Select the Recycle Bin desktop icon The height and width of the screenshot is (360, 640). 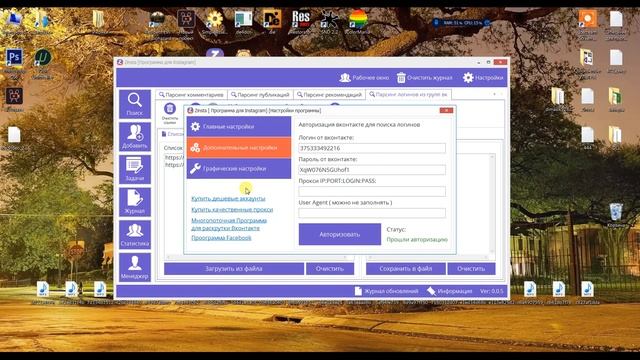point(616,215)
